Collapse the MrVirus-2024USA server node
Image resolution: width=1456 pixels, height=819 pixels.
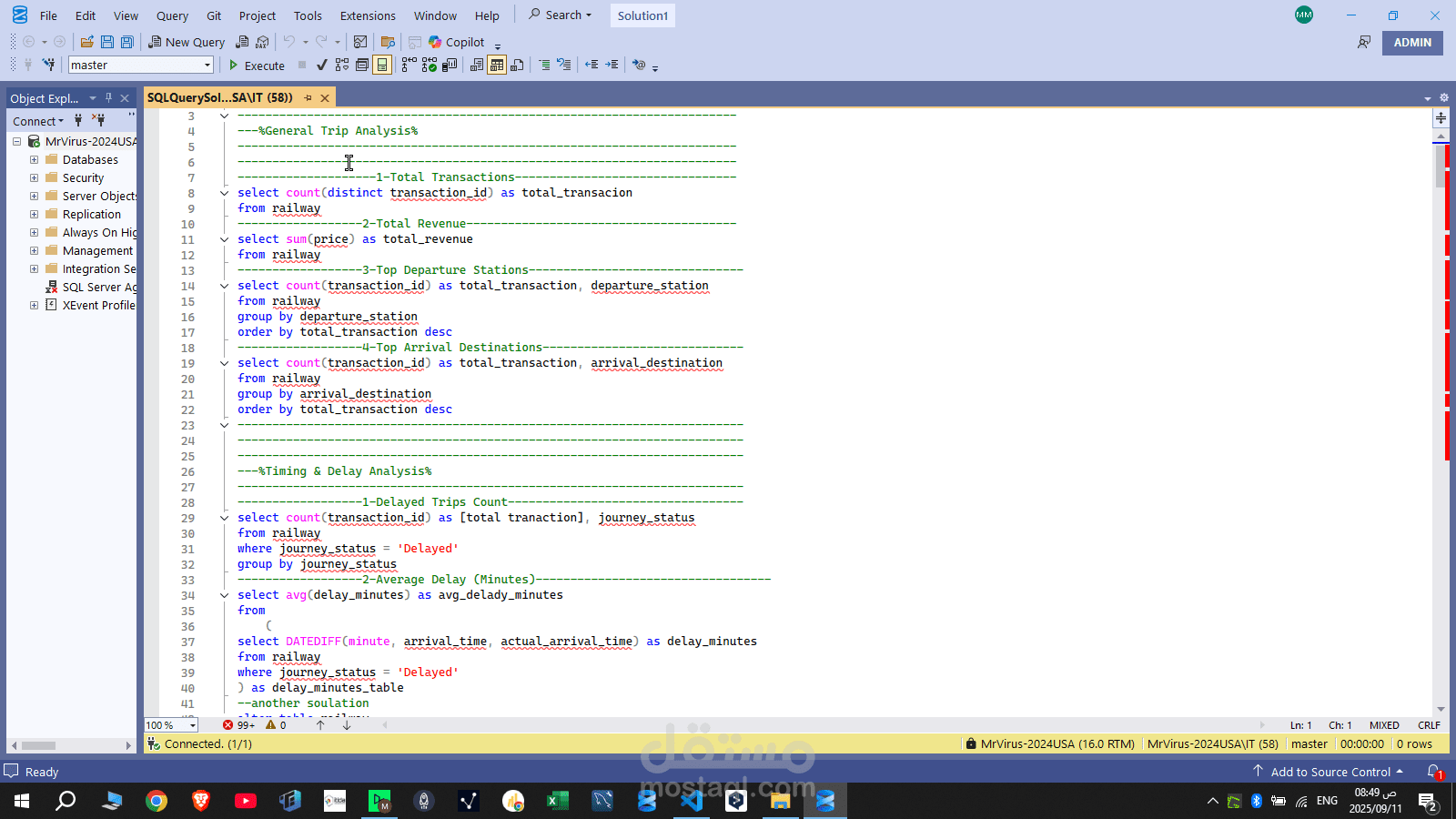[x=16, y=141]
